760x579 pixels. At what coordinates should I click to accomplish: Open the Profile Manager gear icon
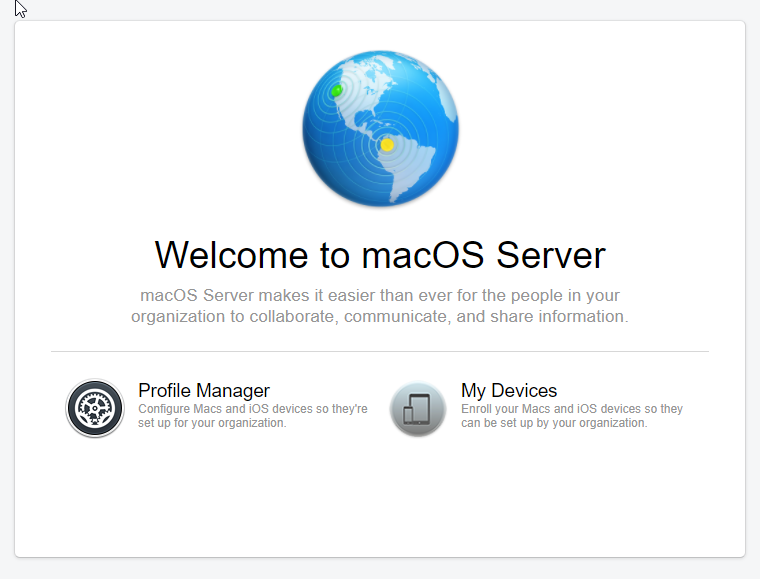tap(95, 408)
